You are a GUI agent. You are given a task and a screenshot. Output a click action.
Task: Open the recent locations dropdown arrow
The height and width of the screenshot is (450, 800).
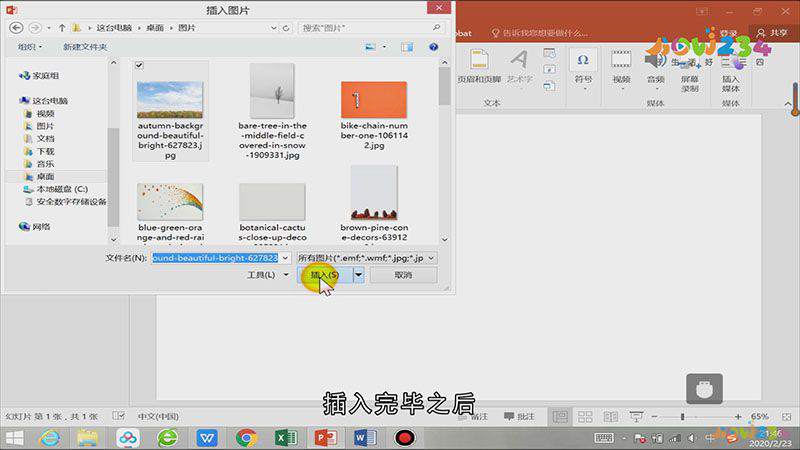48,28
